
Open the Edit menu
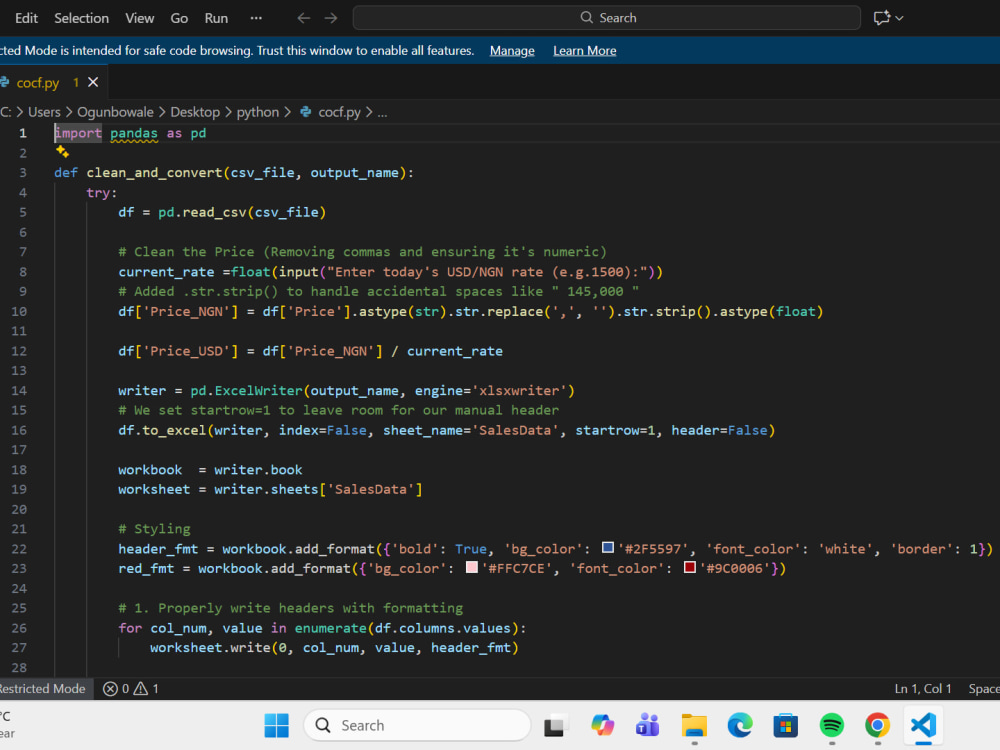(x=26, y=18)
